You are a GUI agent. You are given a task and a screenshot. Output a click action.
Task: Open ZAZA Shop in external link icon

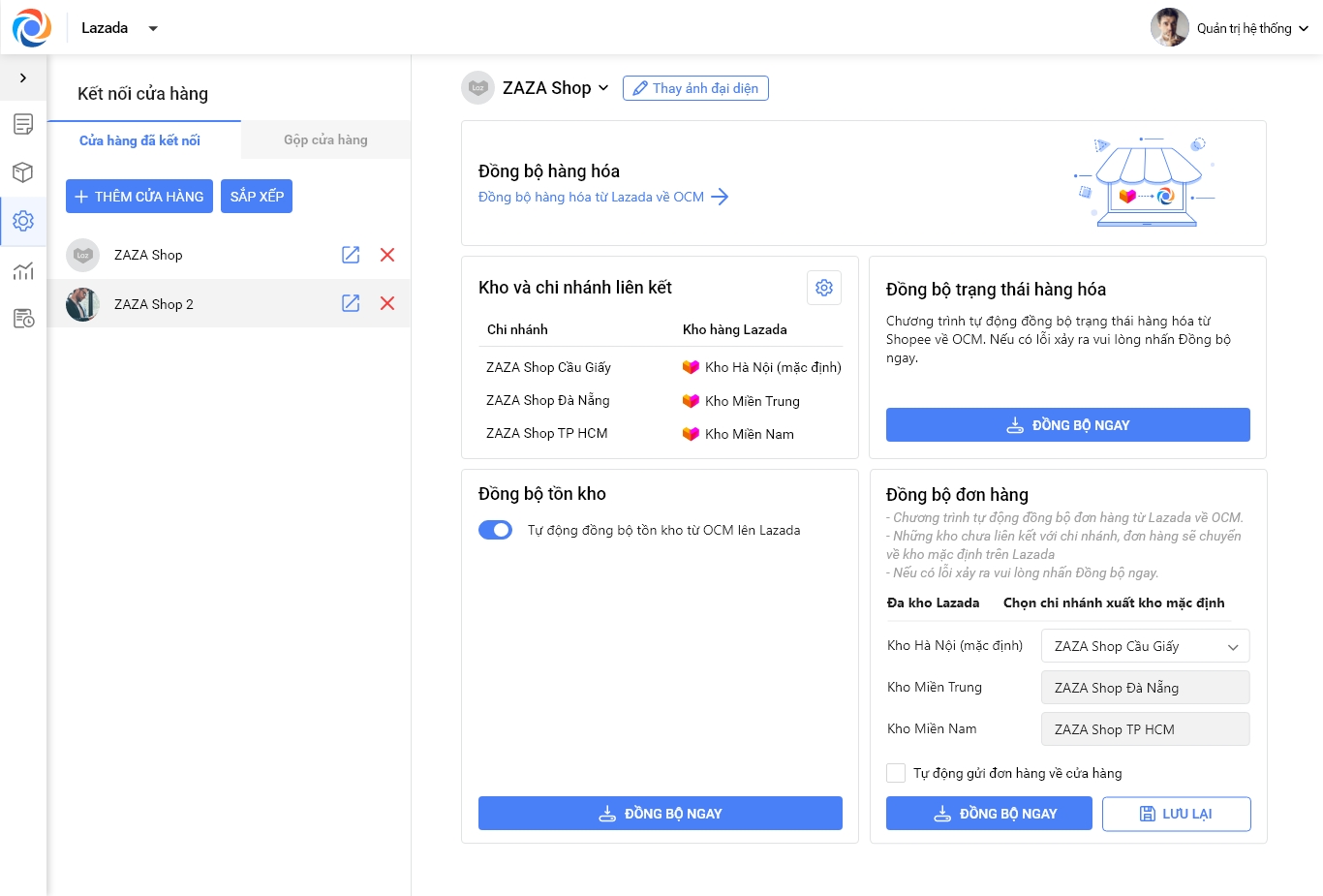351,255
